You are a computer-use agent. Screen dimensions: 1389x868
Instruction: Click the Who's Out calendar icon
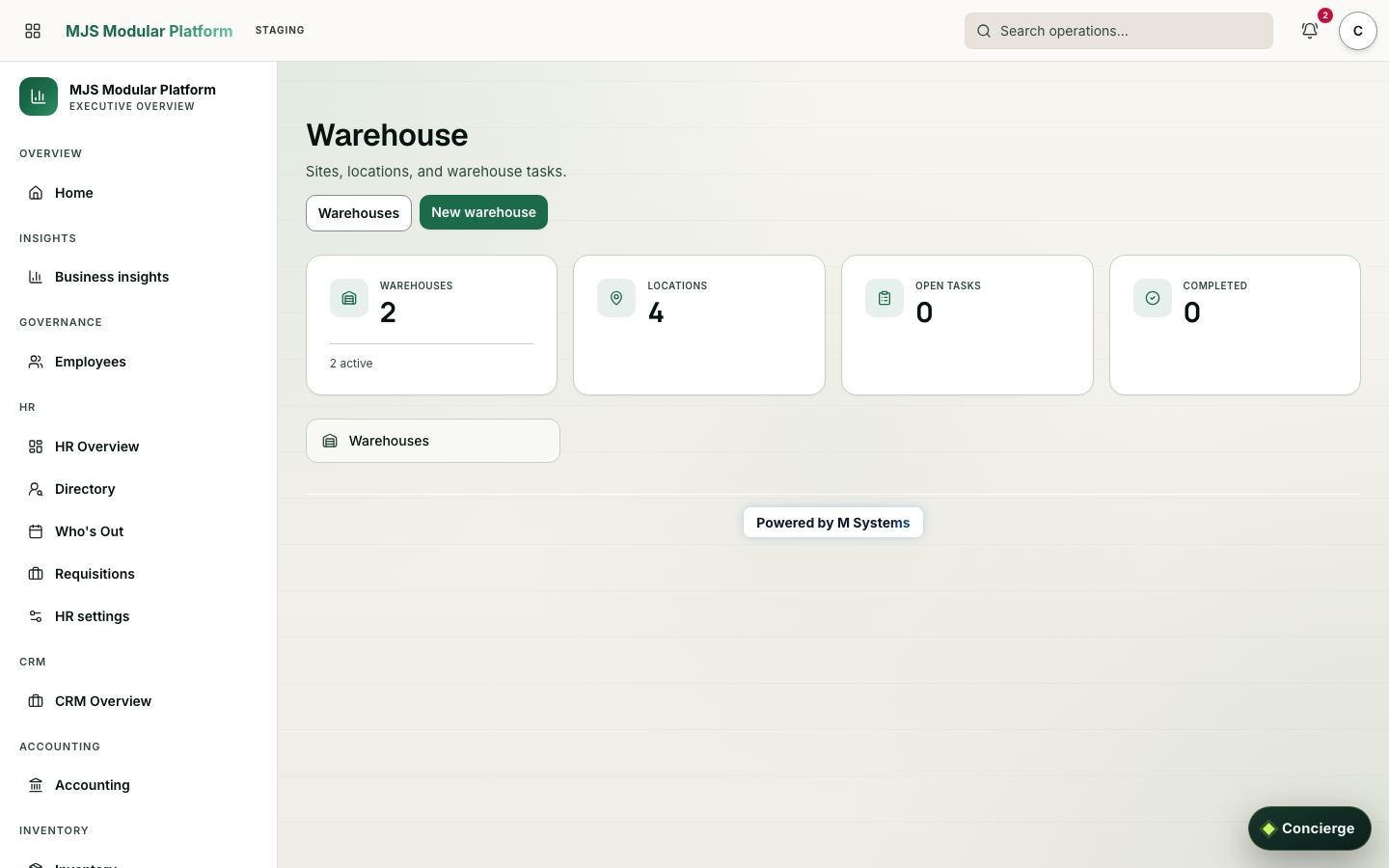pyautogui.click(x=36, y=531)
